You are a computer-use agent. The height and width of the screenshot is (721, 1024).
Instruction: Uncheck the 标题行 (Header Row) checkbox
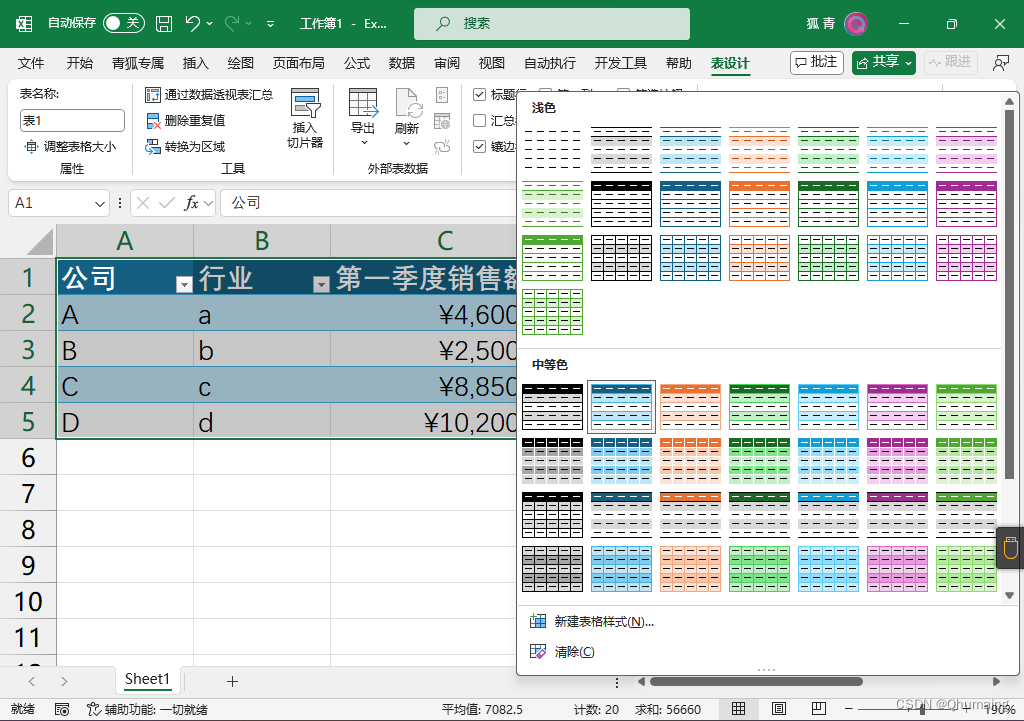click(480, 93)
